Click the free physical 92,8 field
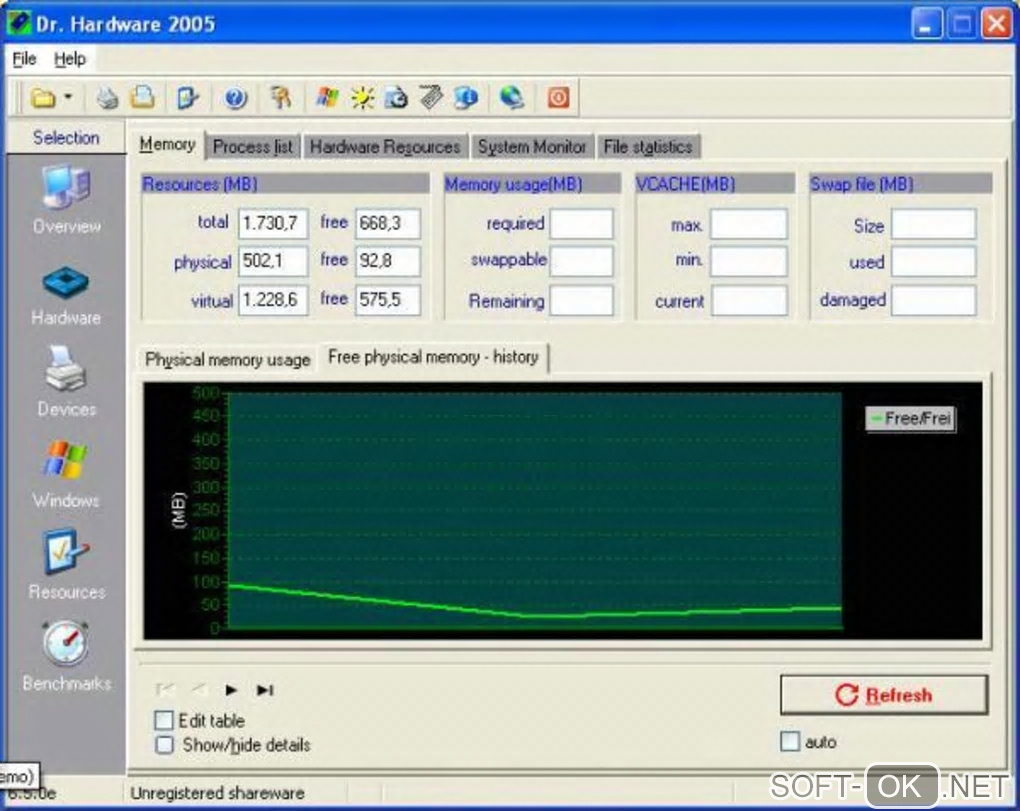 (x=388, y=261)
